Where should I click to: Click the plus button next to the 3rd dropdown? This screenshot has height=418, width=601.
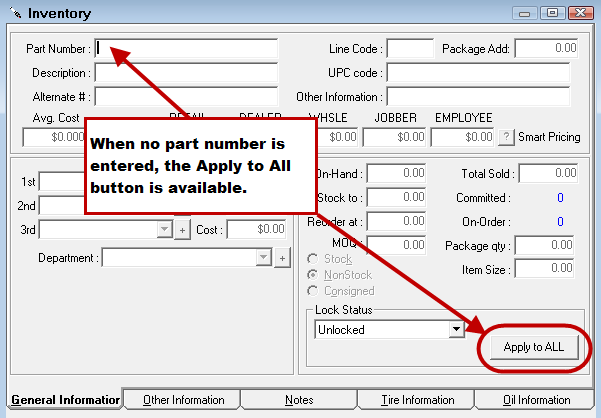pos(182,230)
